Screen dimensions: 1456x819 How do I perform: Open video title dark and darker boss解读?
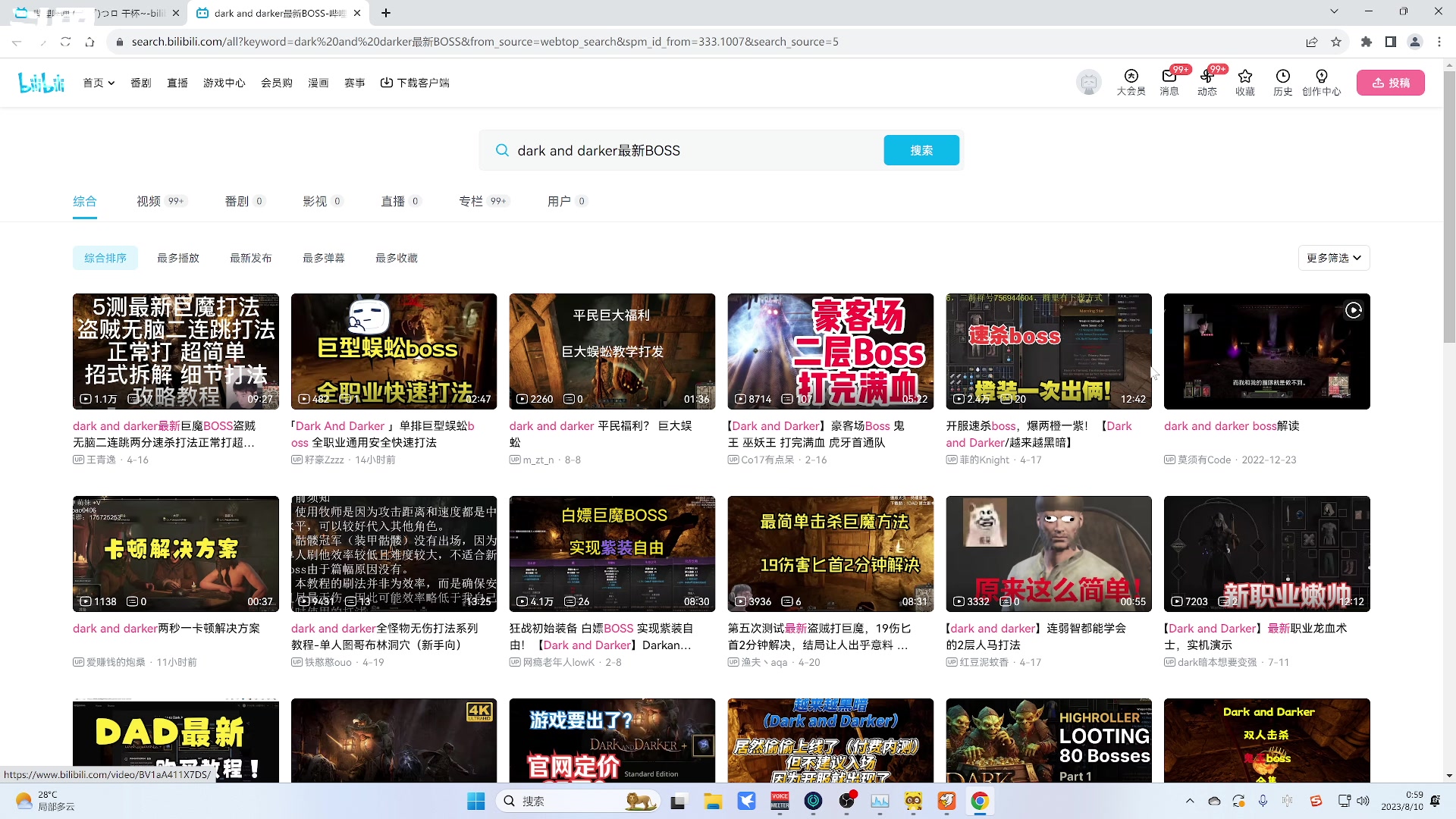[1232, 426]
